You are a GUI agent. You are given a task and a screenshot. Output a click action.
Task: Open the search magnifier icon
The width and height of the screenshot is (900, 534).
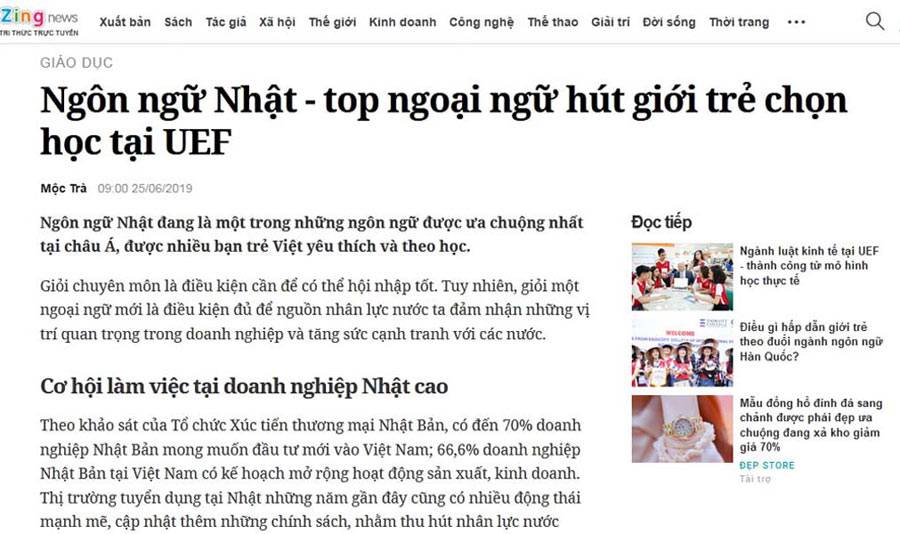click(x=874, y=21)
